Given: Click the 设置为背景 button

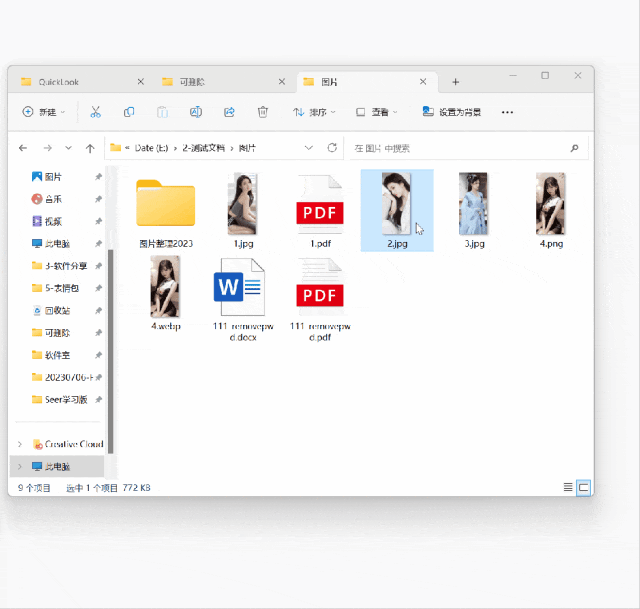Looking at the screenshot, I should pos(451,112).
